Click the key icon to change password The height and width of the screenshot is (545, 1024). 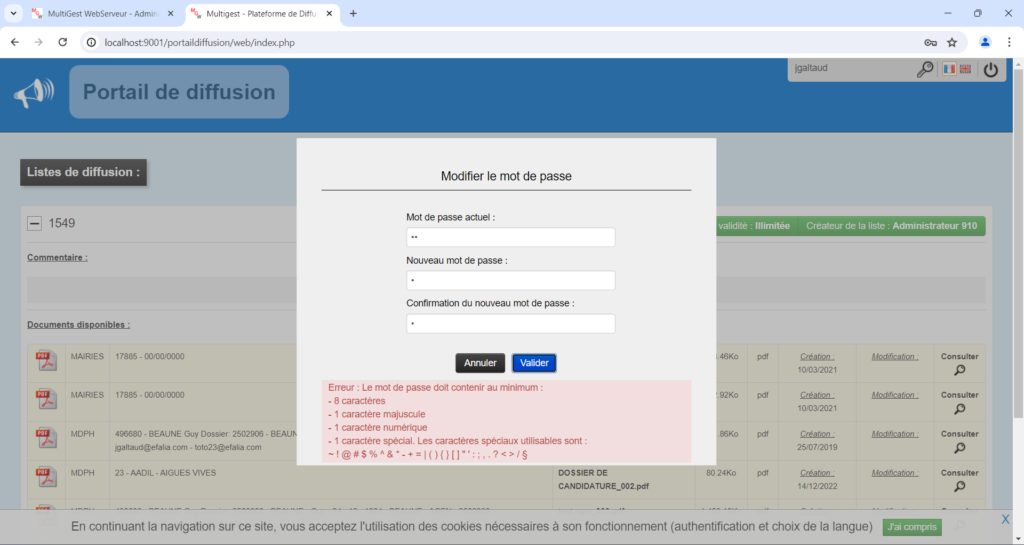tap(925, 70)
